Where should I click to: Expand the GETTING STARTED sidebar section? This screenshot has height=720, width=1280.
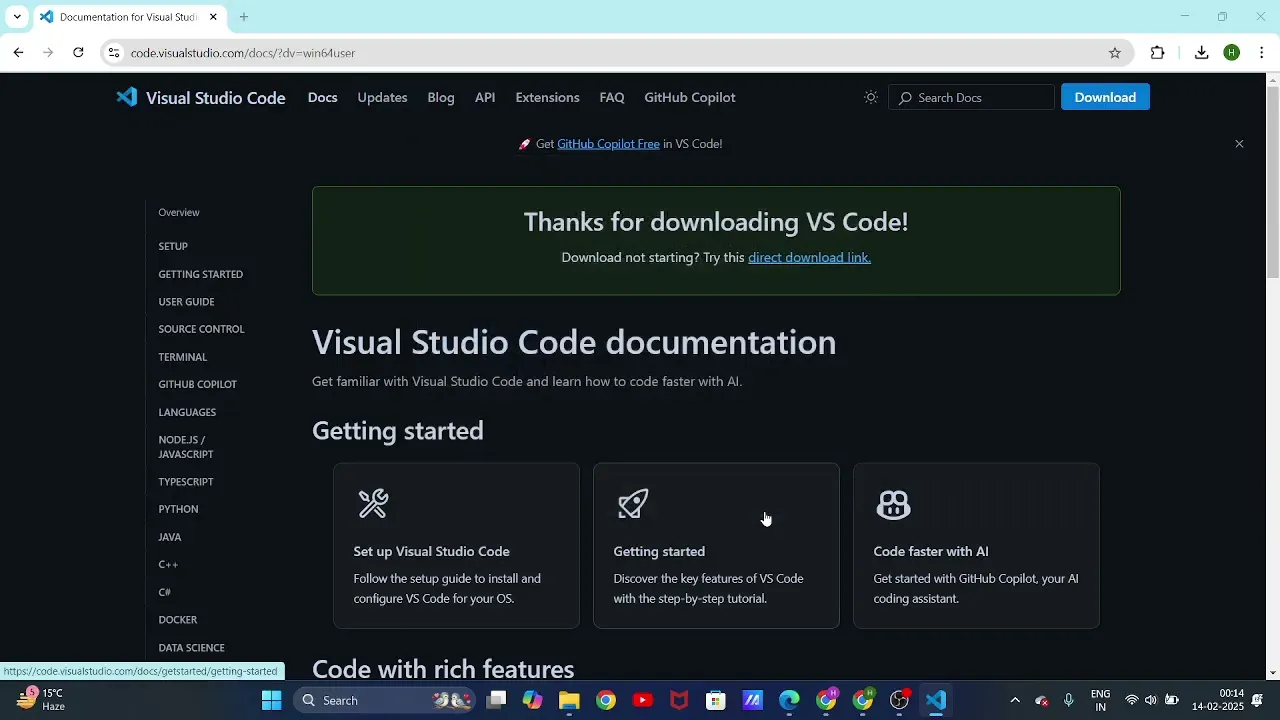coord(200,274)
